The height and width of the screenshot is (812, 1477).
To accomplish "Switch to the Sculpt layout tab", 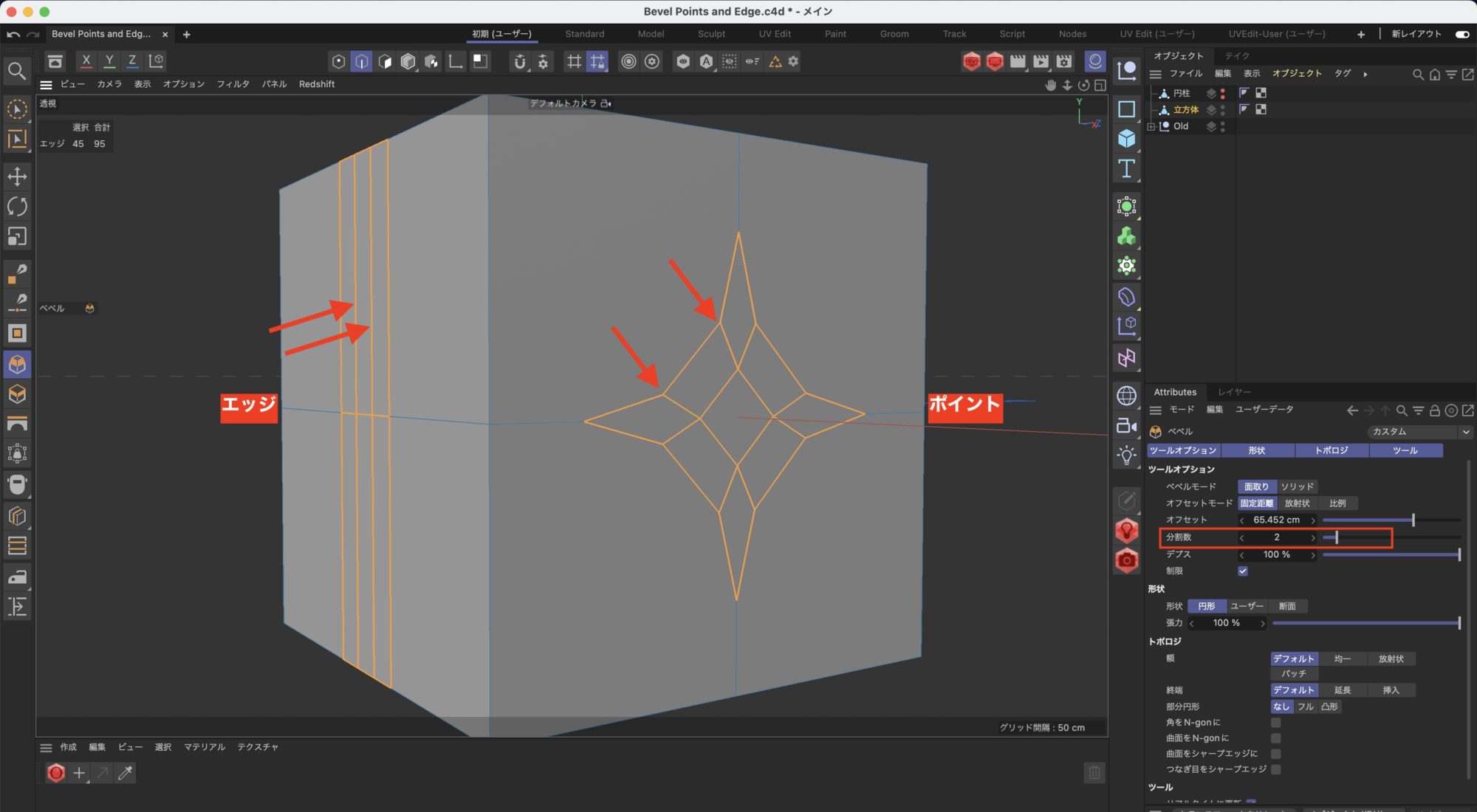I will (x=711, y=34).
